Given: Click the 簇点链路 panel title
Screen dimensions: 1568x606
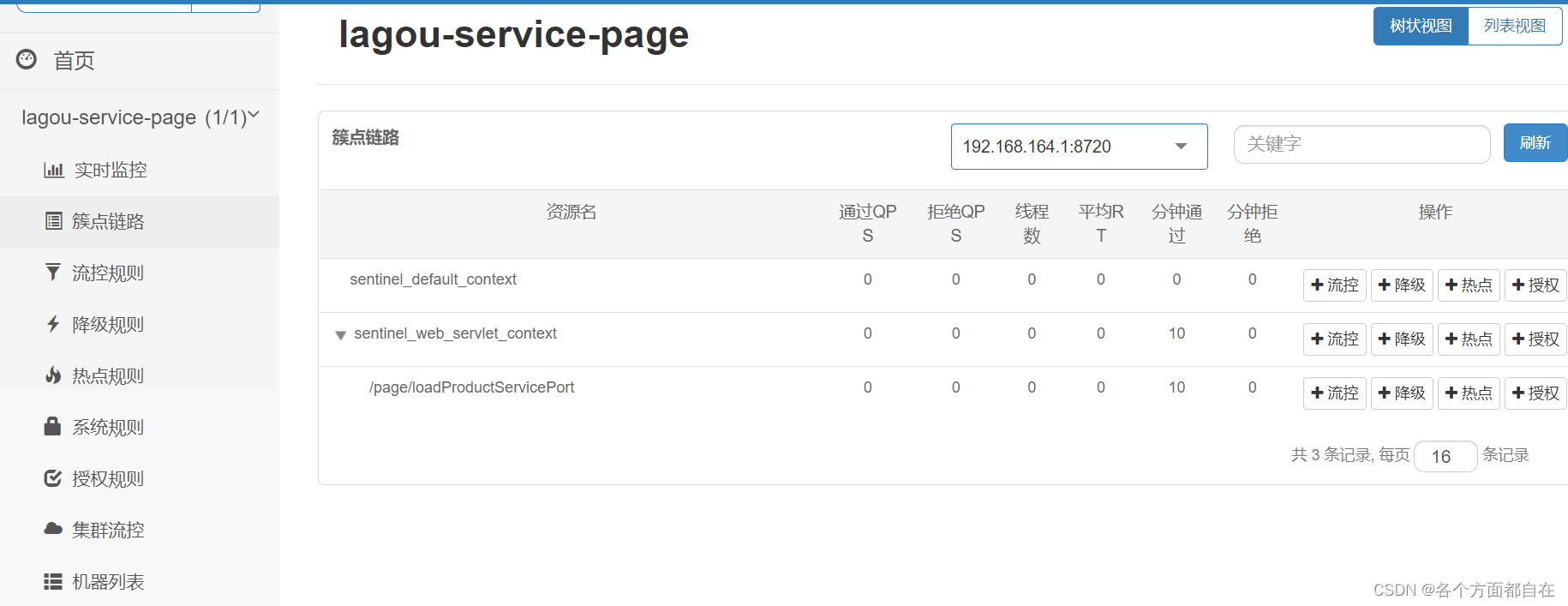Looking at the screenshot, I should click(366, 137).
